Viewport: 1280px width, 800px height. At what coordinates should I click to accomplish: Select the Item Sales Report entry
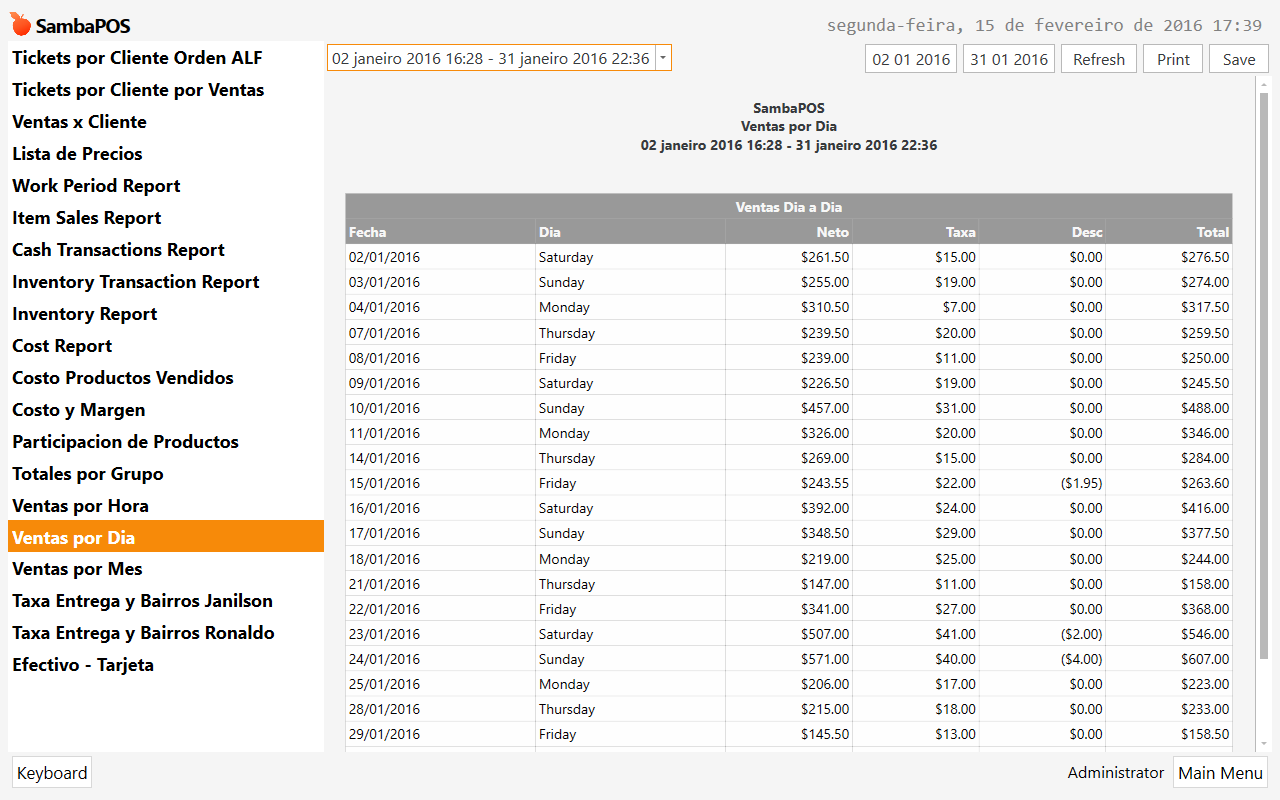point(86,218)
